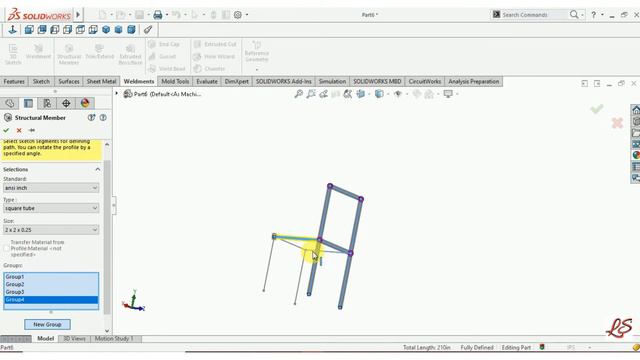Open the Mold Tools tab

(175, 82)
